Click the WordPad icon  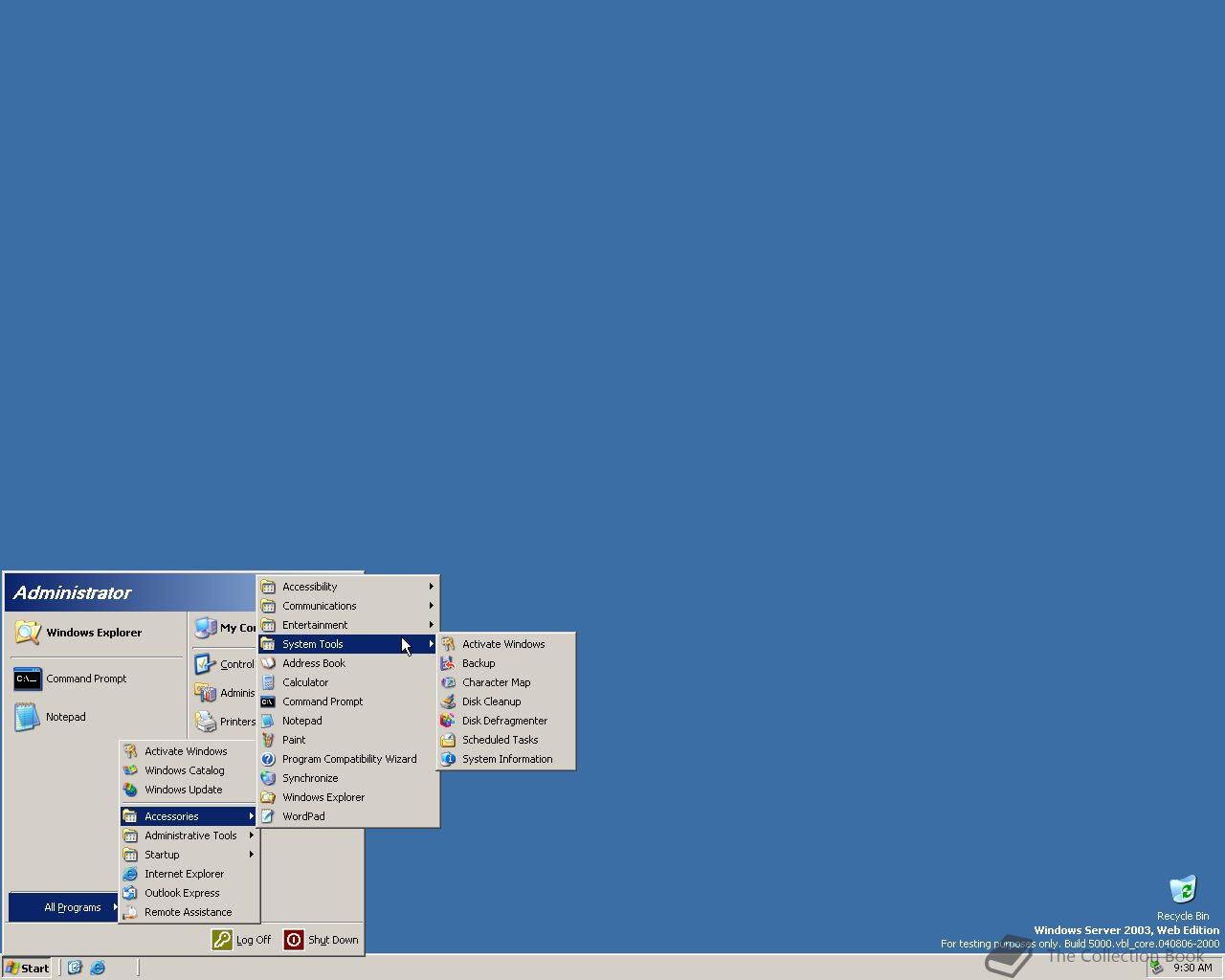pyautogui.click(x=268, y=816)
